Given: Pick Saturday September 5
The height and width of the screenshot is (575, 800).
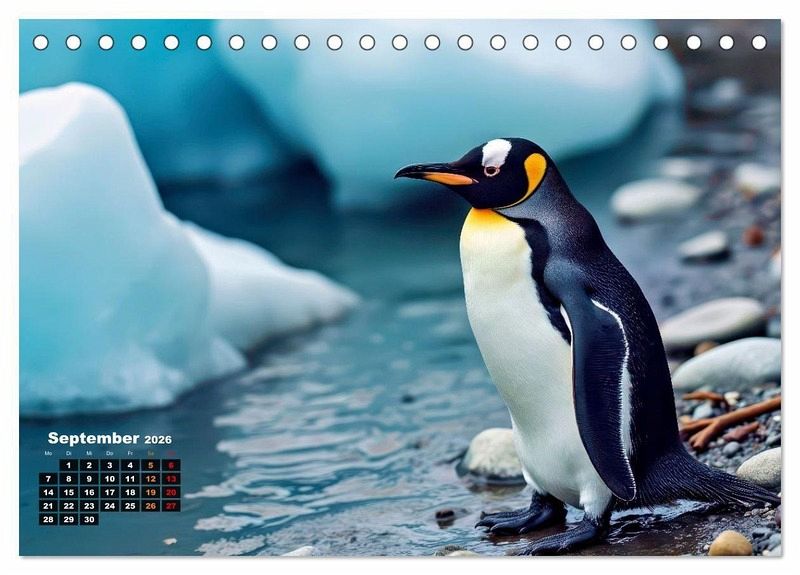Looking at the screenshot, I should tap(150, 465).
